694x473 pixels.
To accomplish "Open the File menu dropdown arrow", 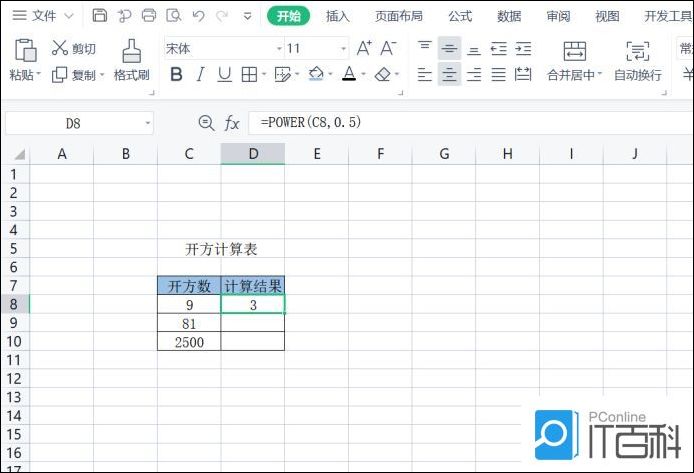I will (69, 16).
